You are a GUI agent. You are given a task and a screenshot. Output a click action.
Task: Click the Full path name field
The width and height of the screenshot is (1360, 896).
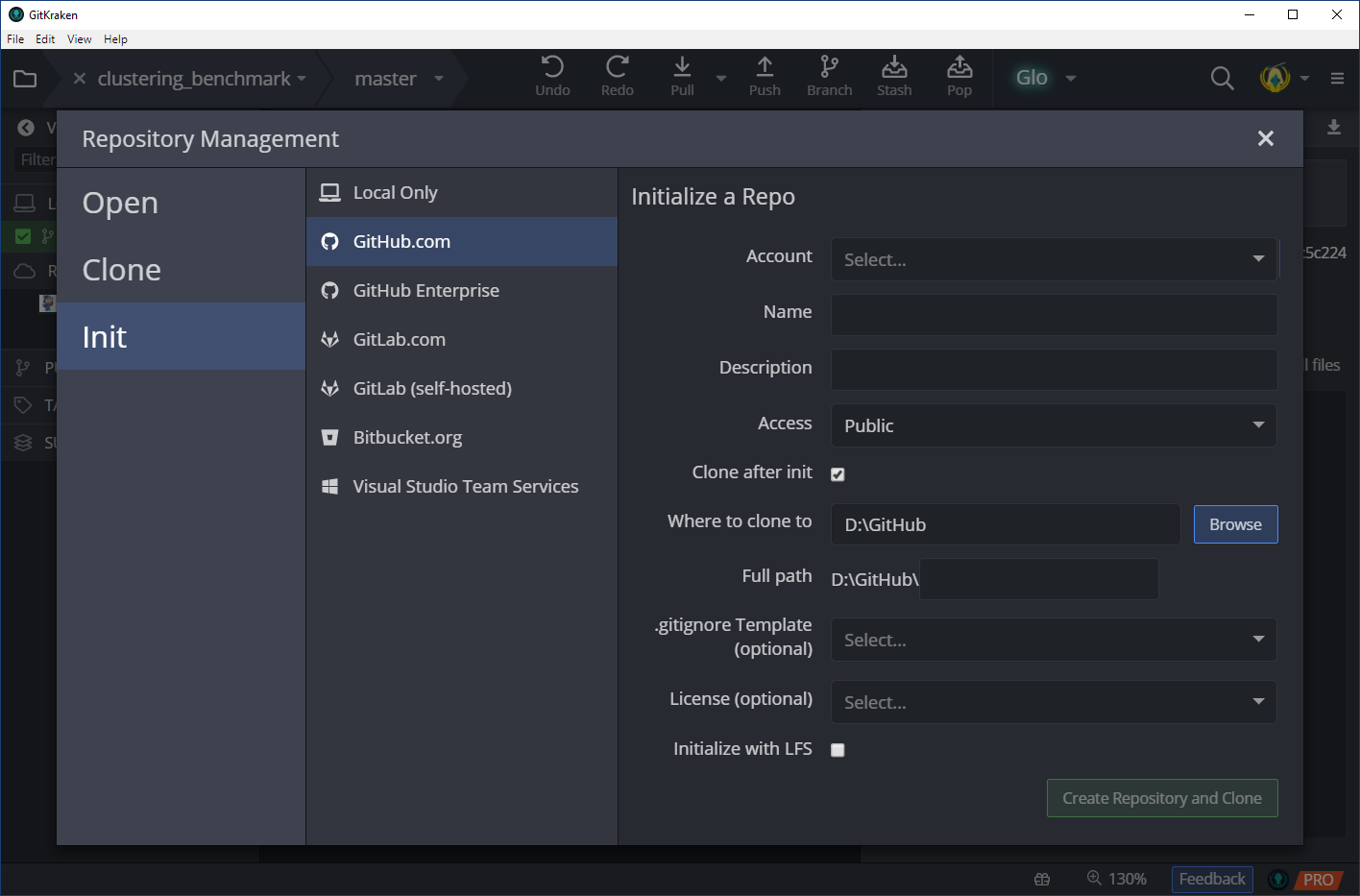(x=1039, y=579)
